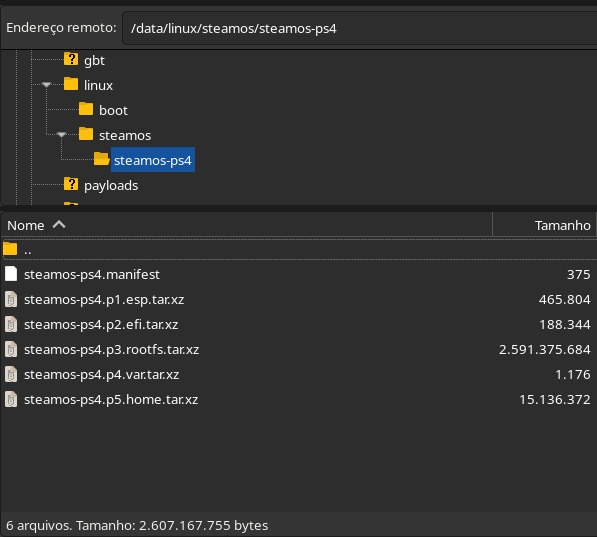Click the 375 size value
The image size is (597, 537).
(578, 275)
